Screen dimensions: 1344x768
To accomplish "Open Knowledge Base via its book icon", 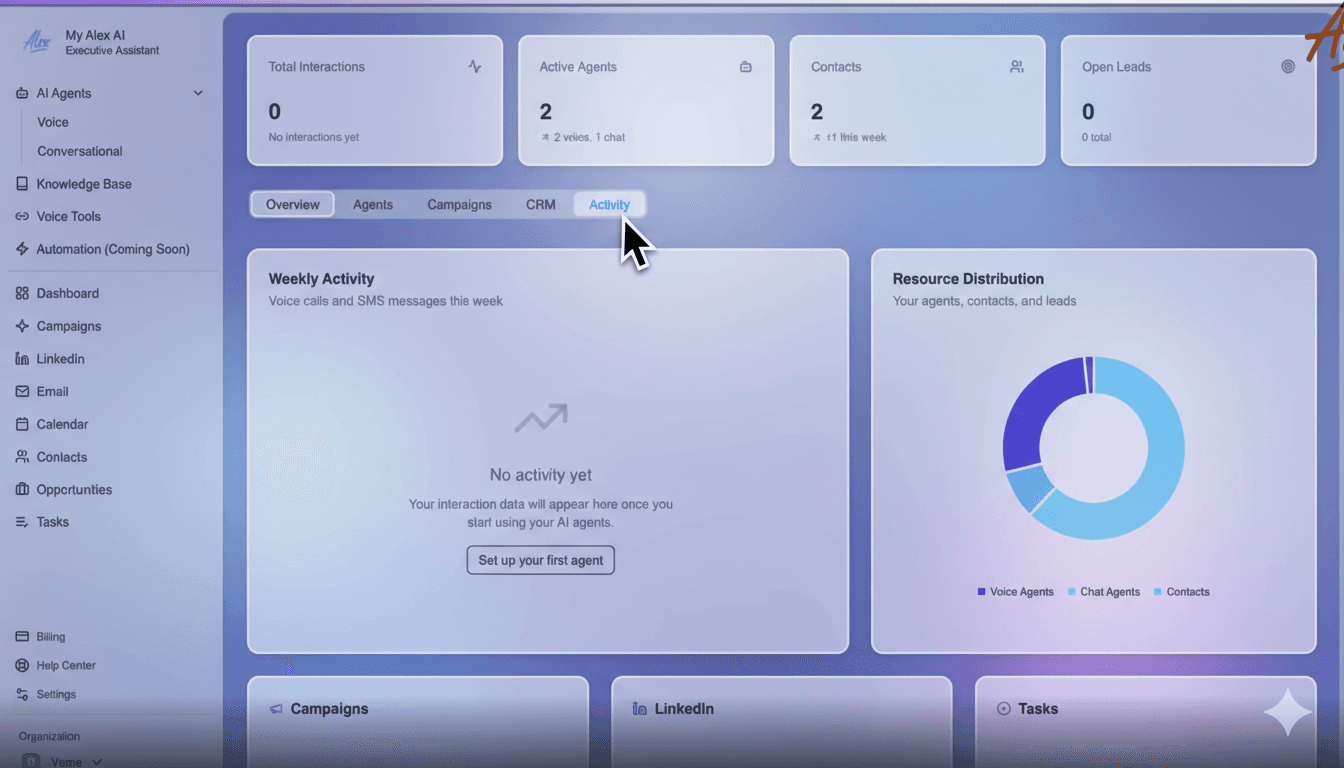I will coord(22,183).
